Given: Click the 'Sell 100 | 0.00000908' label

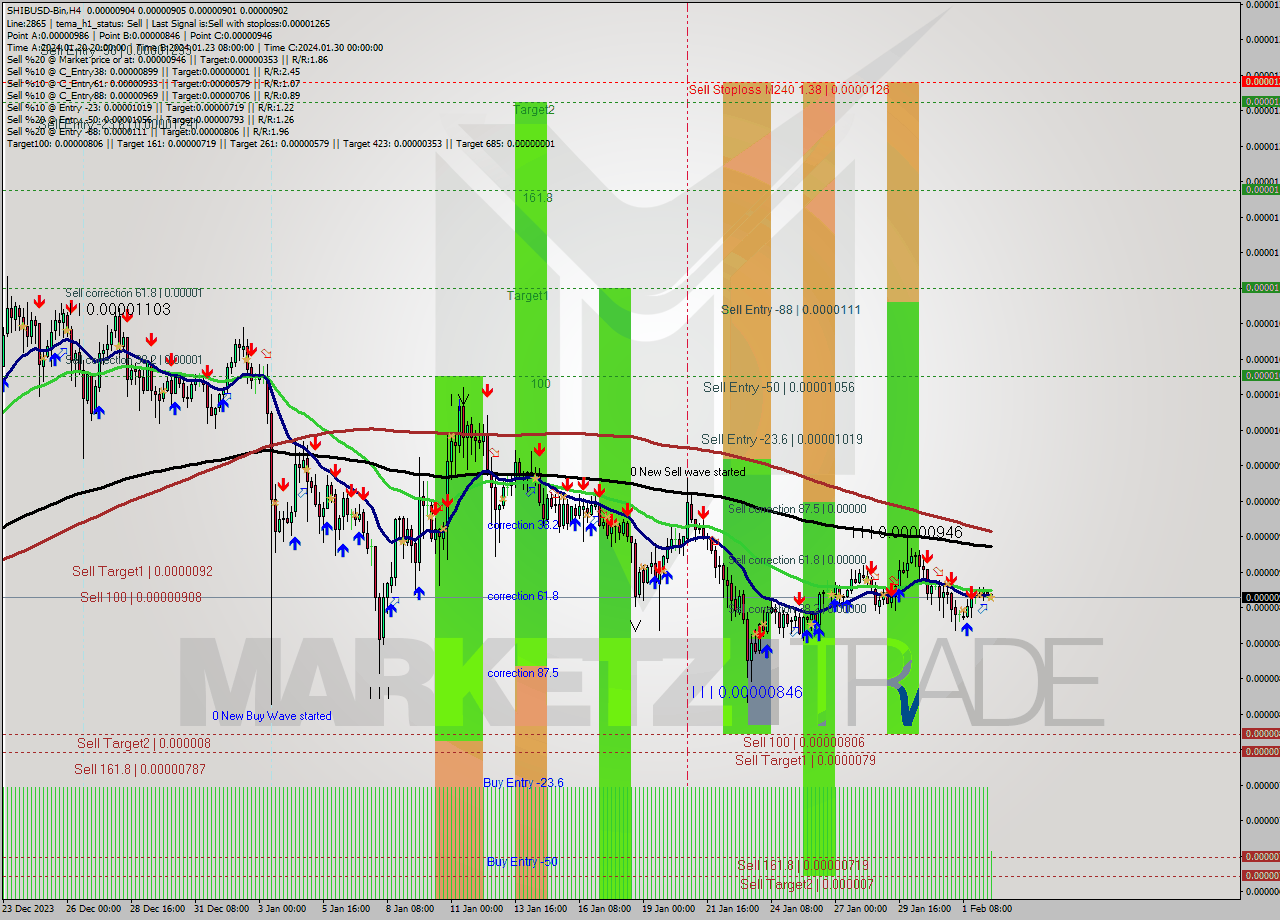Looking at the screenshot, I should pos(141,597).
